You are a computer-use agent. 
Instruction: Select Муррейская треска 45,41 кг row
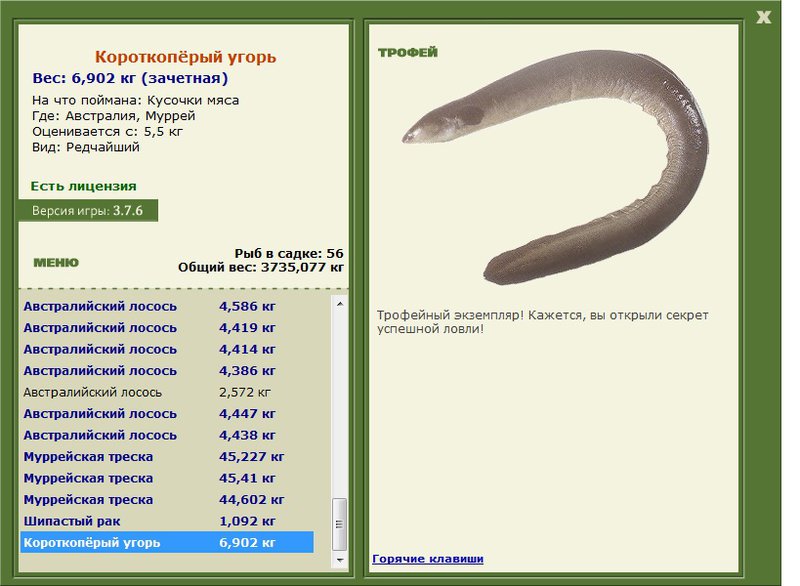point(167,478)
